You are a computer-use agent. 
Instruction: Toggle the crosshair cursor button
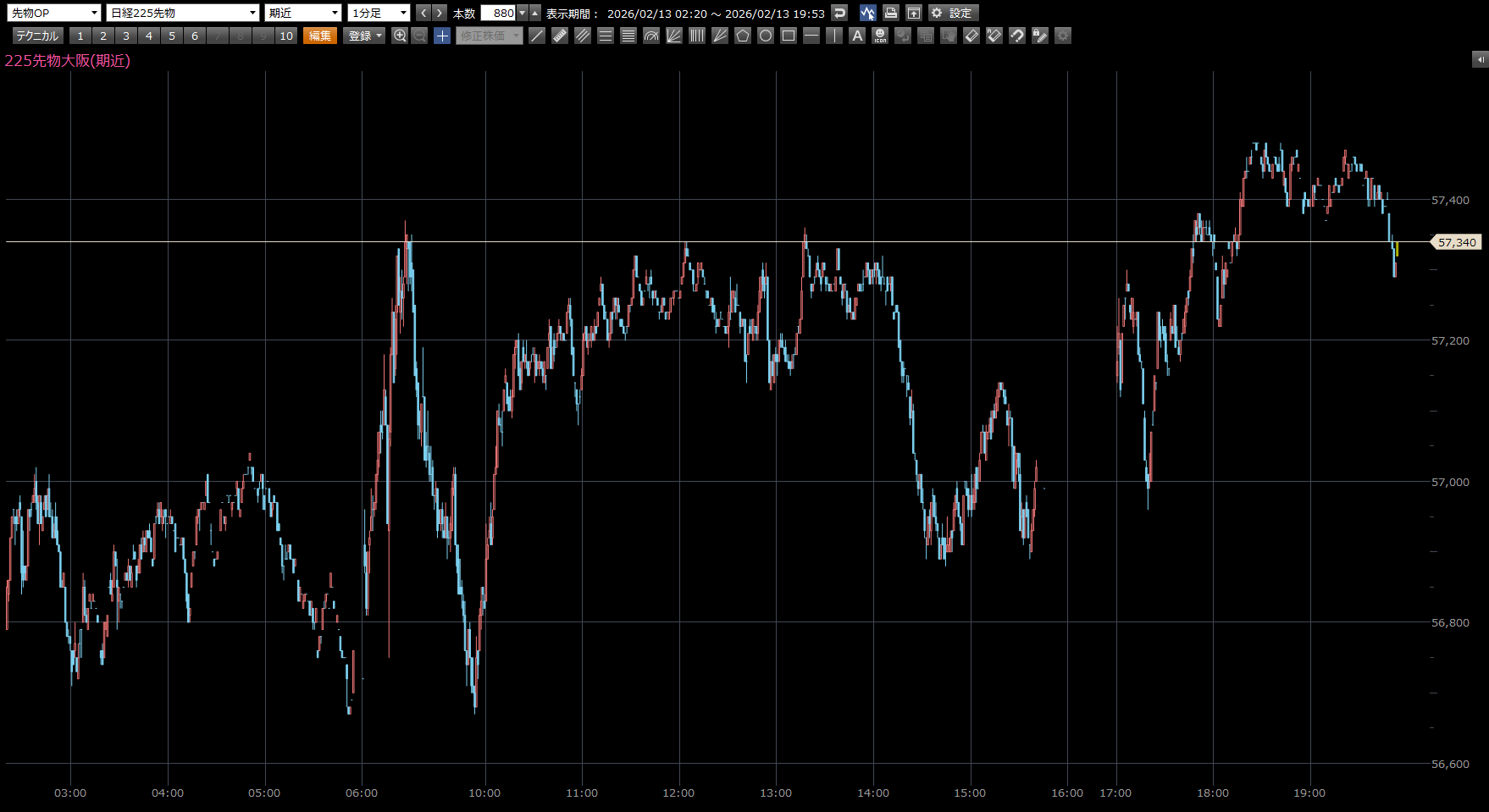click(442, 36)
